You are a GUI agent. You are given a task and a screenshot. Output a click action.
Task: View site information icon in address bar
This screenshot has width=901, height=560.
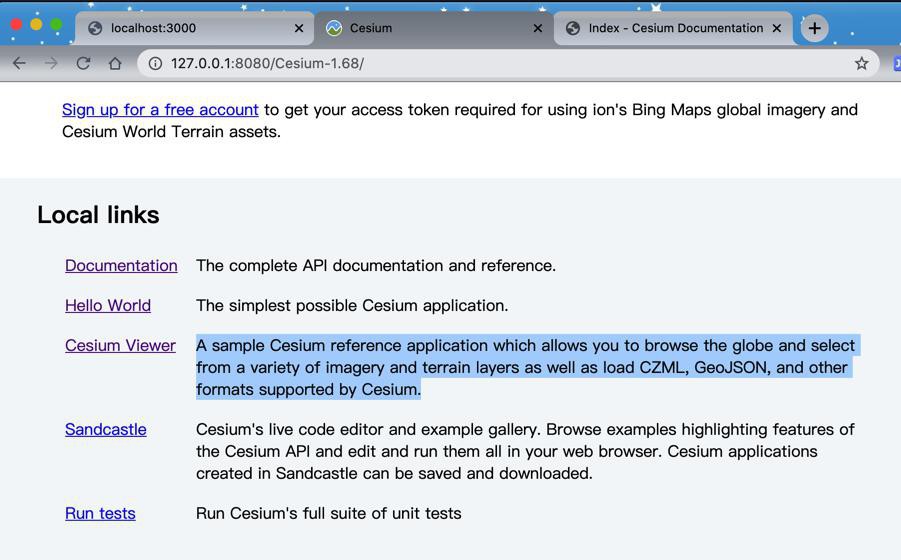point(156,63)
